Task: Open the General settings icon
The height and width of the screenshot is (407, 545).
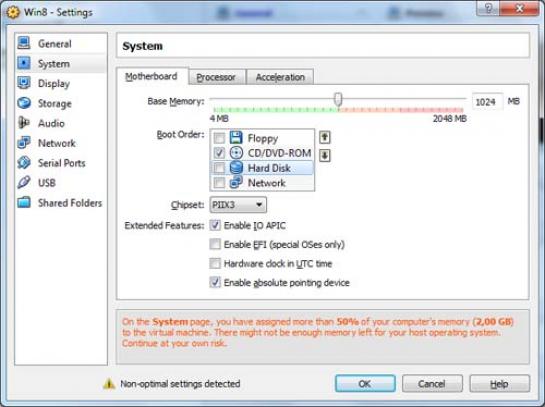Action: 24,43
